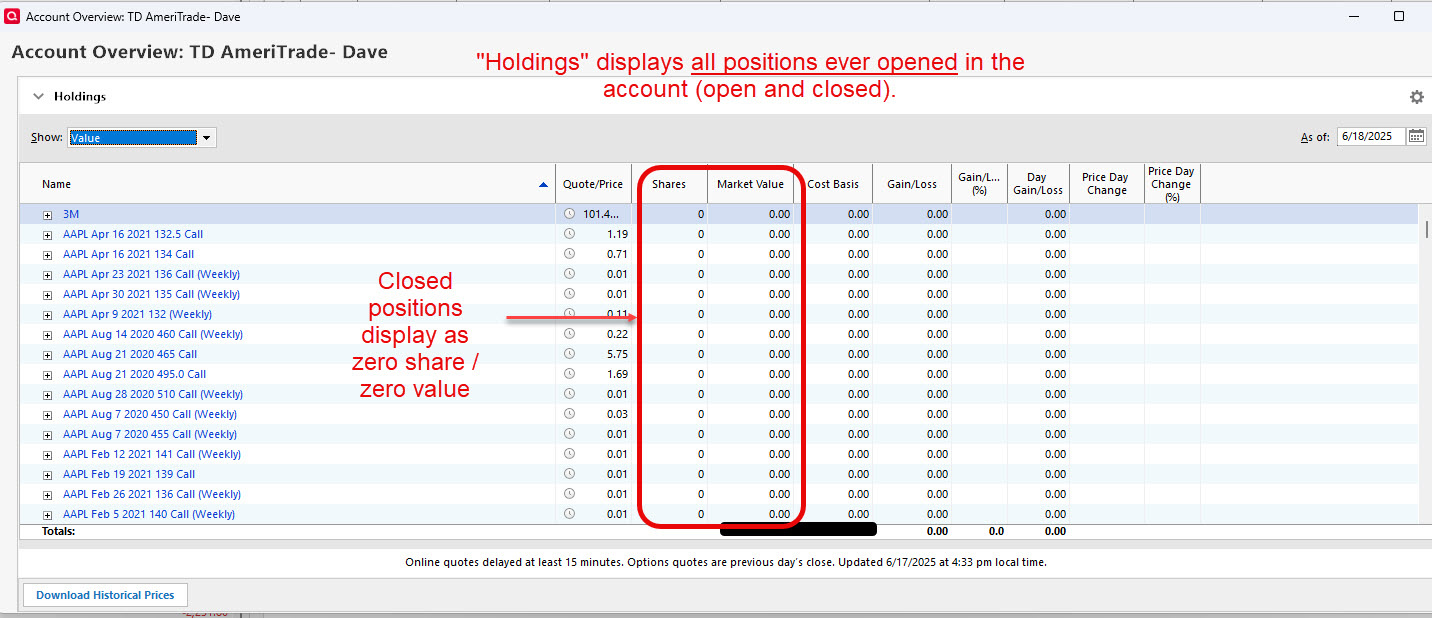Screen dimensions: 1432x618
Task: Sort by Shares column header
Action: (x=669, y=184)
